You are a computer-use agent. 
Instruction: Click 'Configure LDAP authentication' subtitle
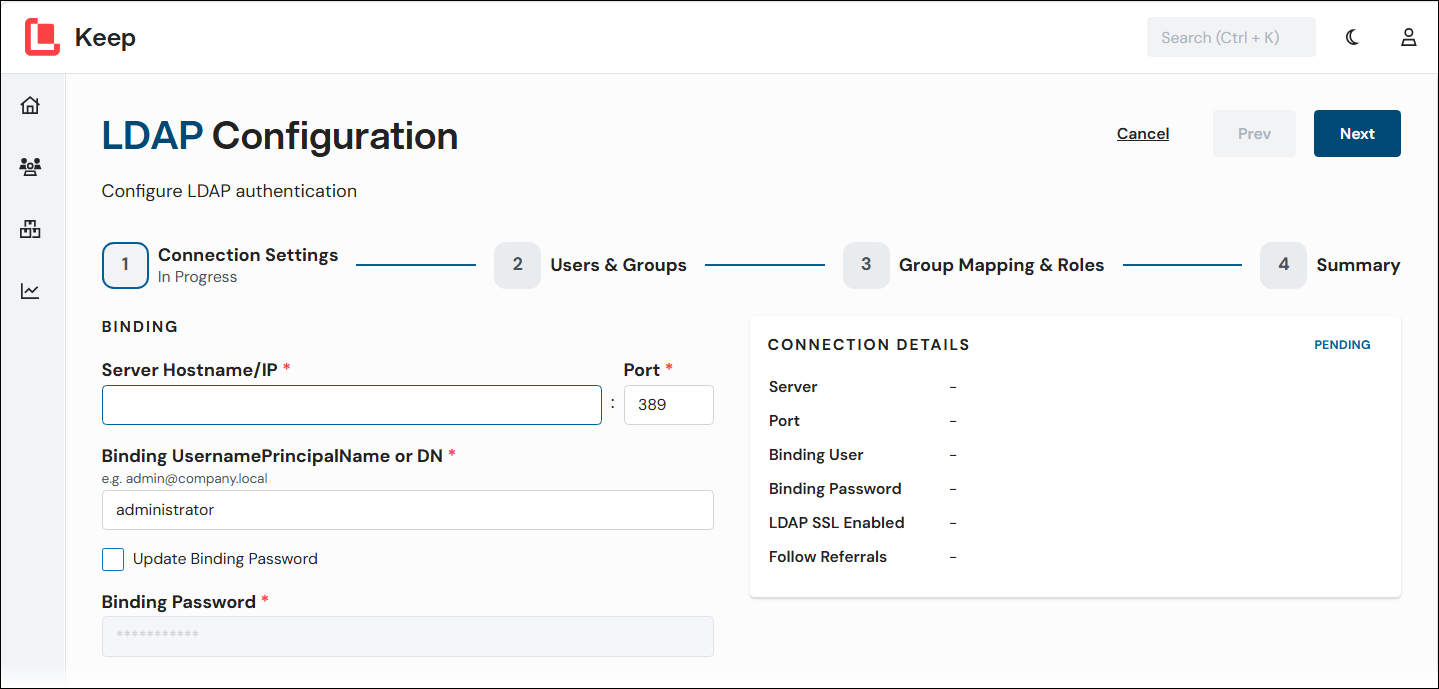tap(229, 191)
